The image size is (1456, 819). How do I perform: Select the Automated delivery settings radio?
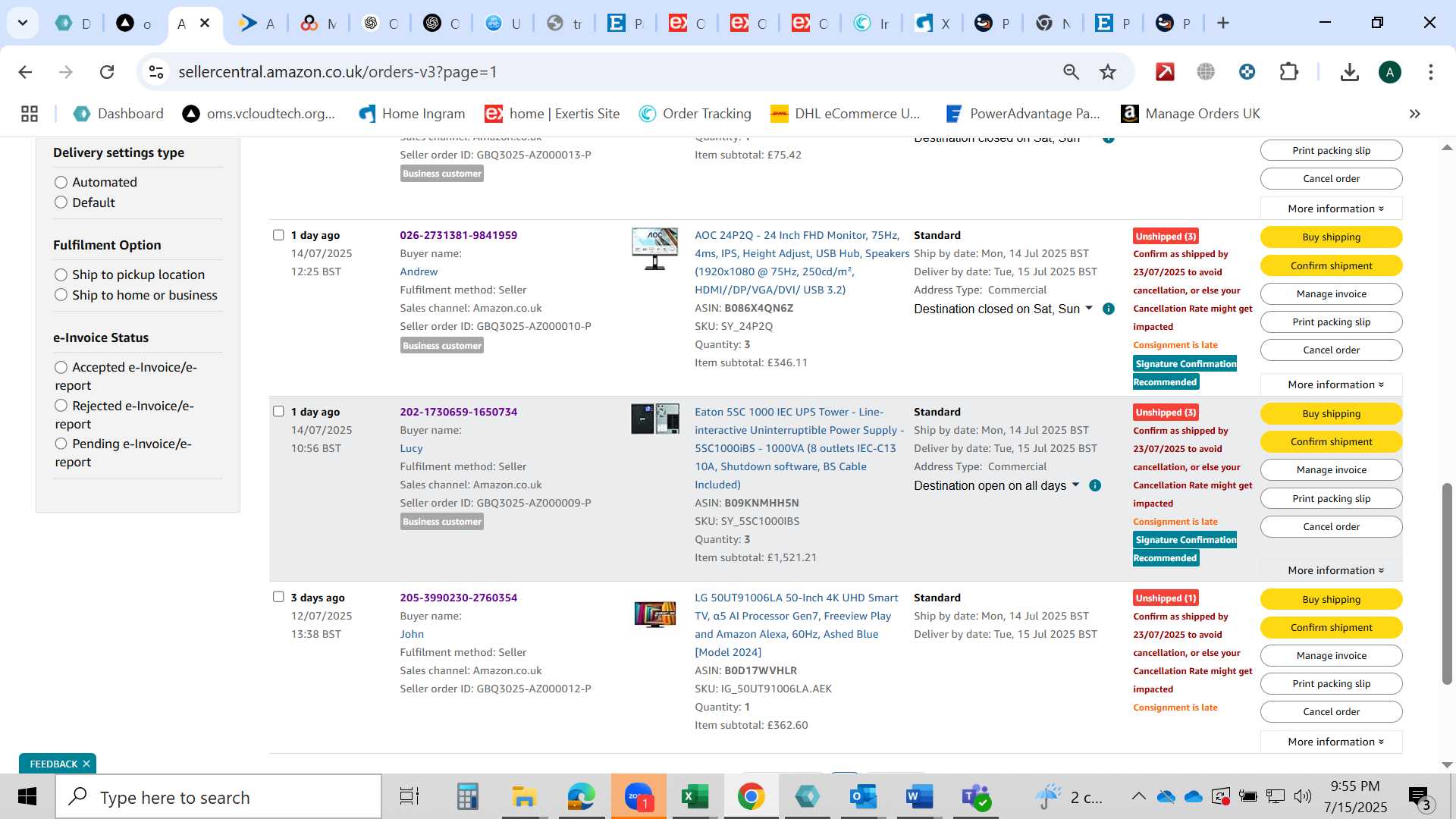tap(61, 182)
